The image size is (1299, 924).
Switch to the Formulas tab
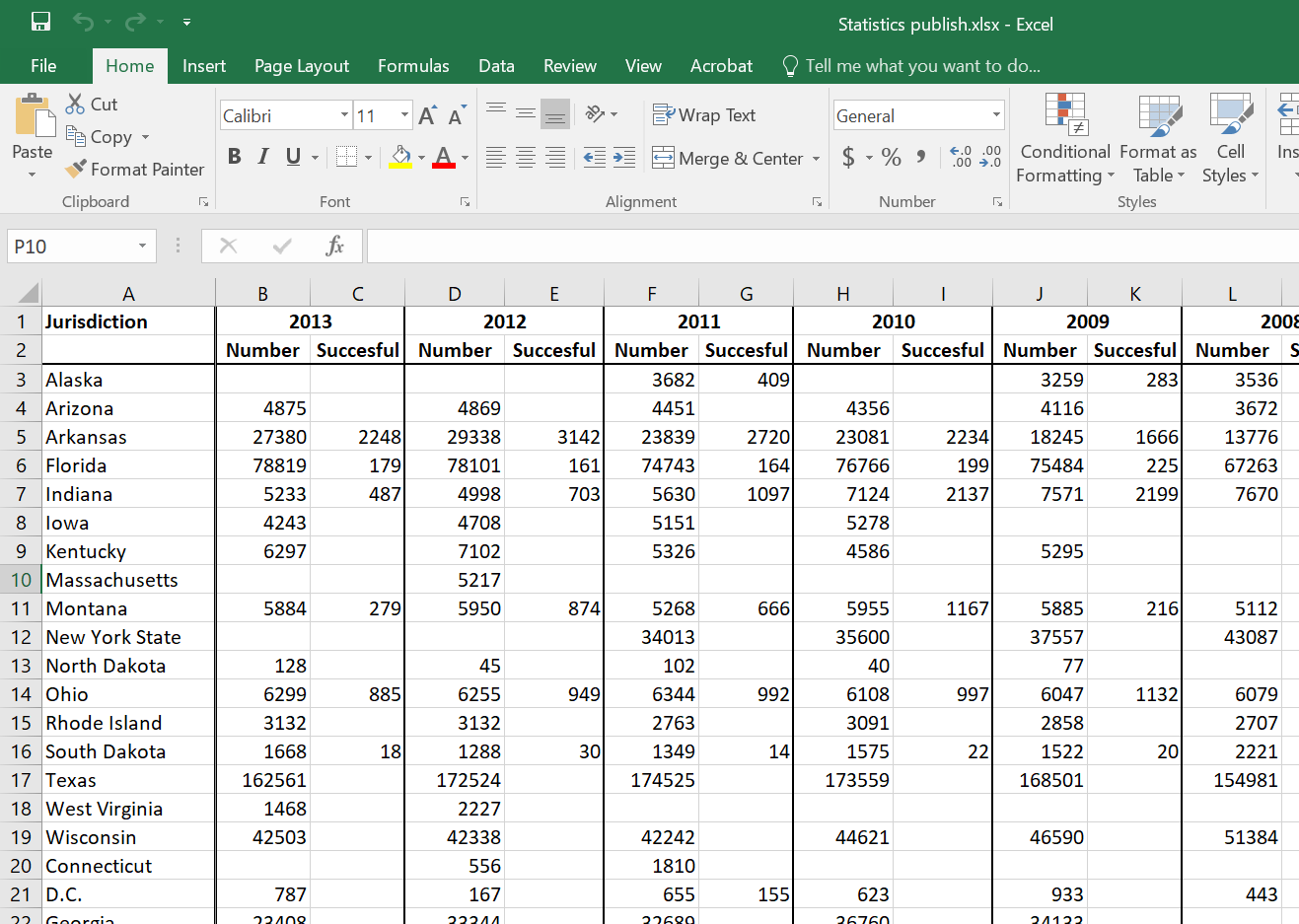coord(413,66)
